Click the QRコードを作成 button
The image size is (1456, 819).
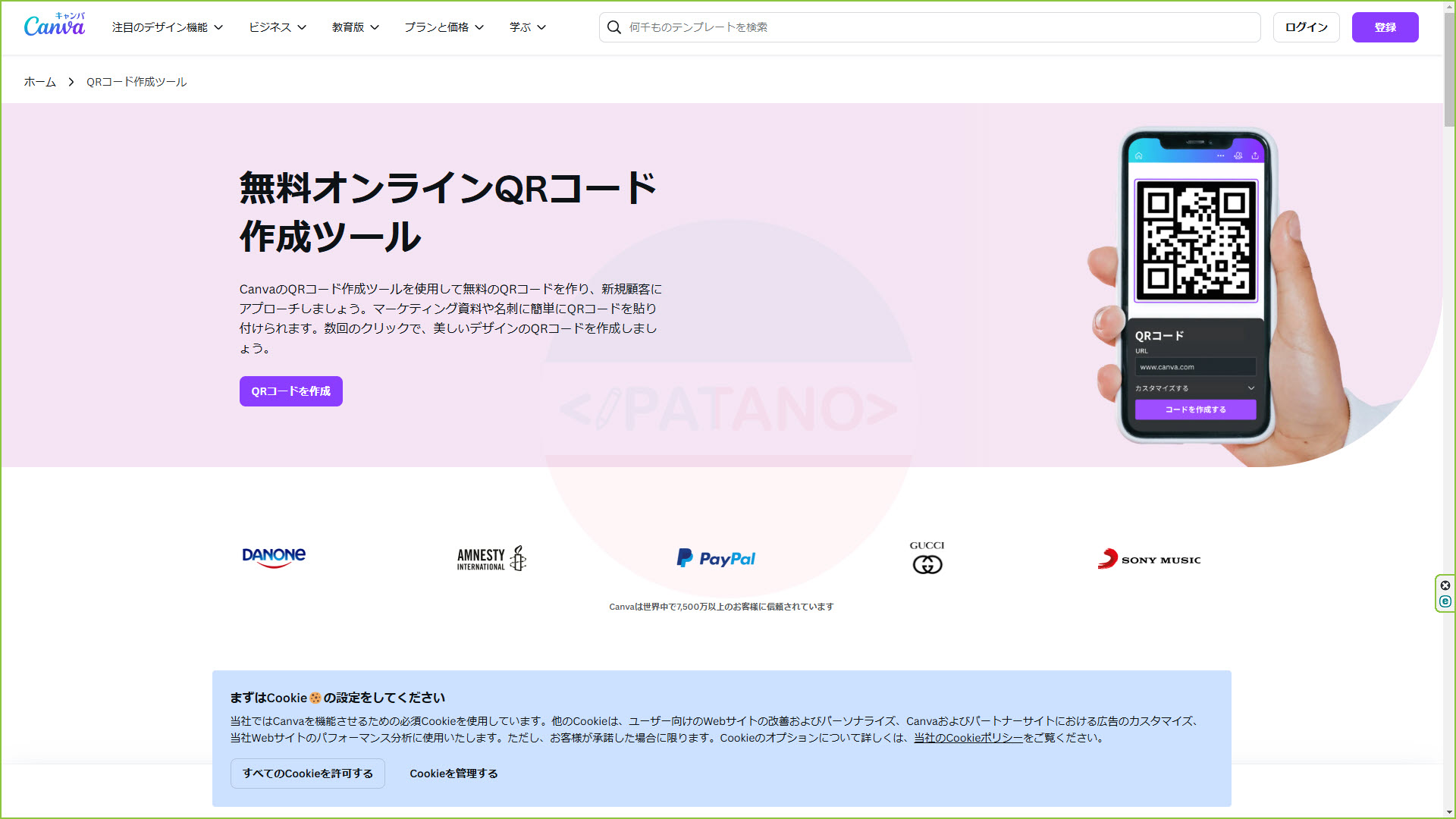[291, 391]
